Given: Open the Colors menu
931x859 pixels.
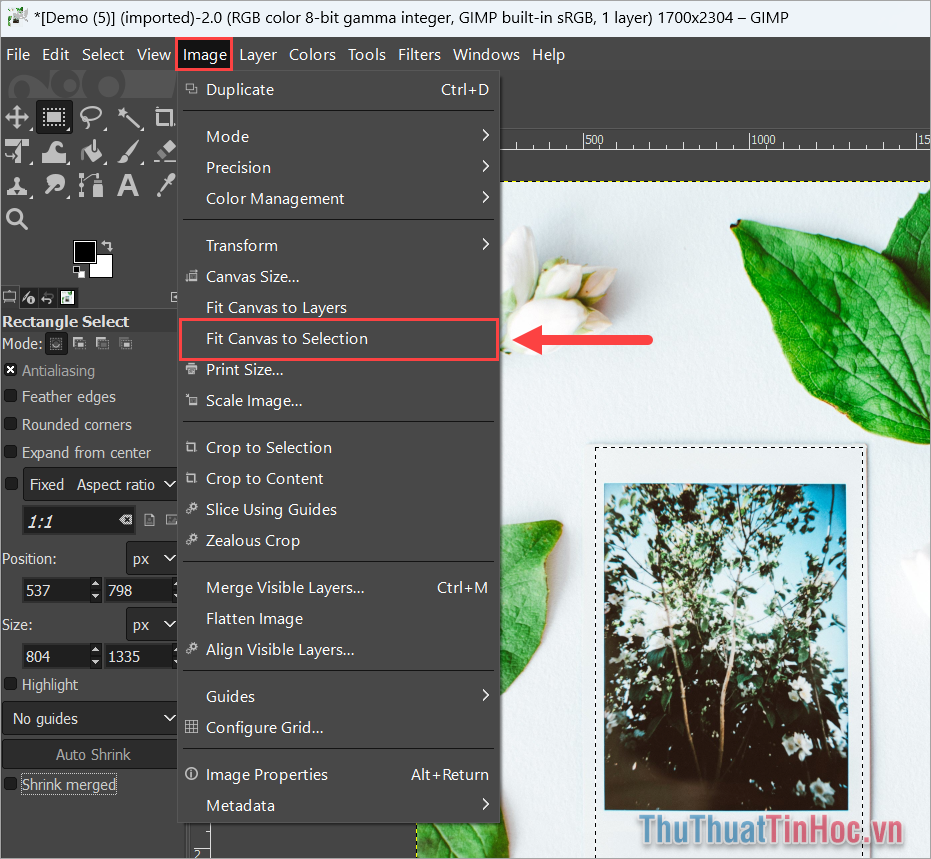Looking at the screenshot, I should tap(312, 55).
